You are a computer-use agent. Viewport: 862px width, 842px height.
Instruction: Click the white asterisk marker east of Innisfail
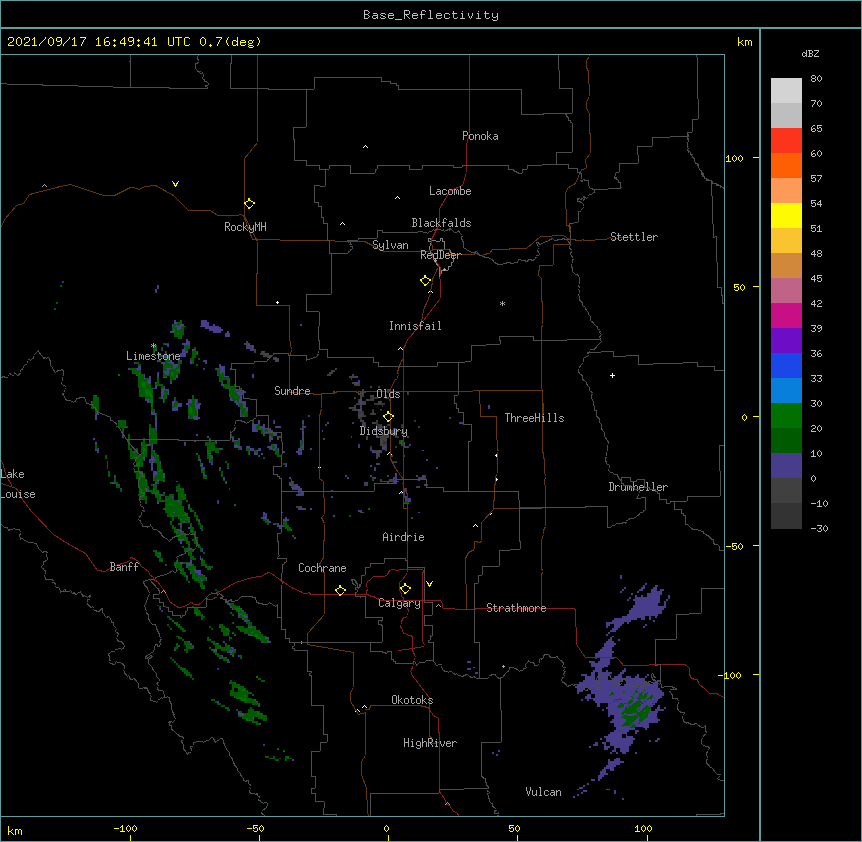(x=502, y=303)
